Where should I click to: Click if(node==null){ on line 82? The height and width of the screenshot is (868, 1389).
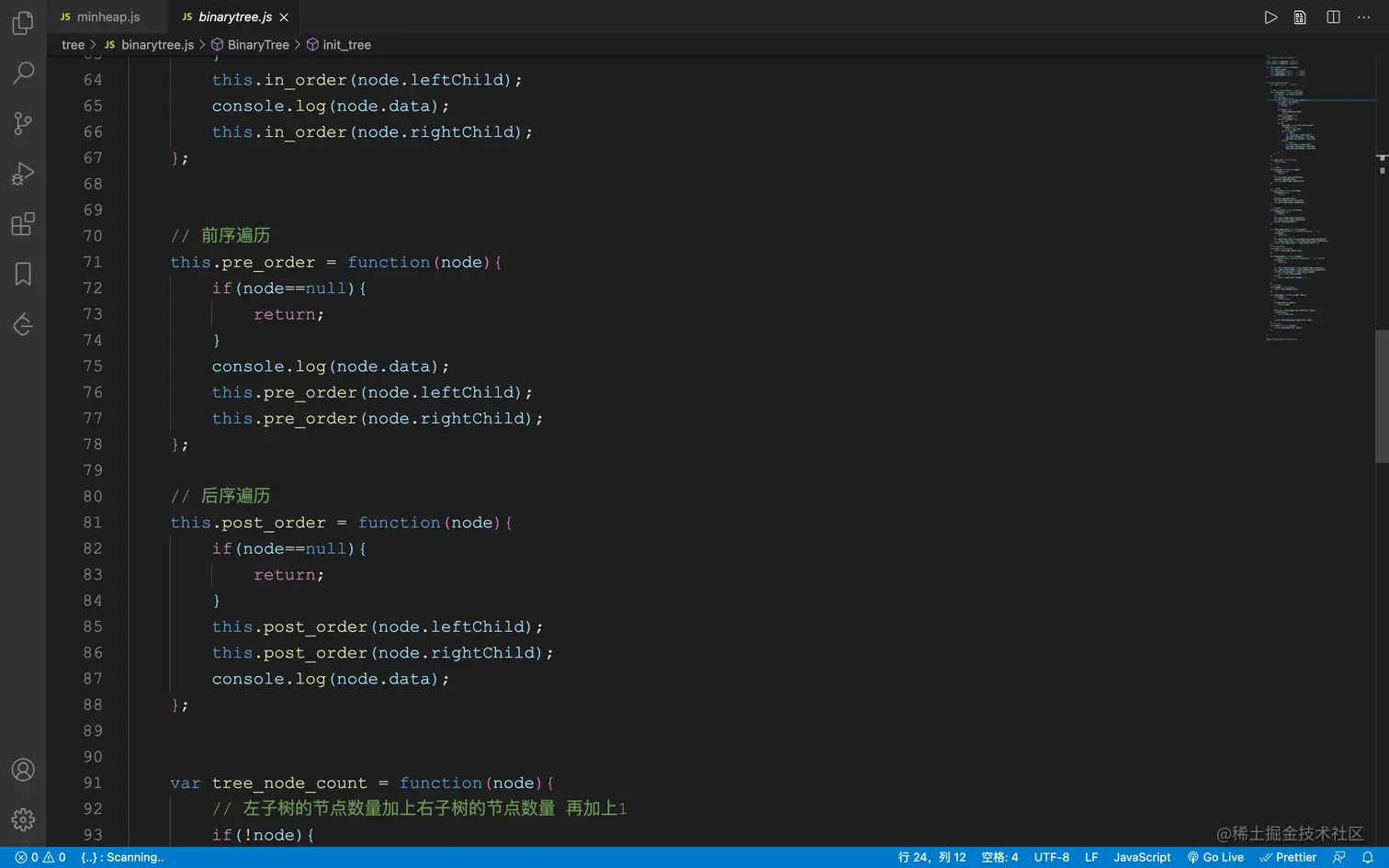point(289,548)
